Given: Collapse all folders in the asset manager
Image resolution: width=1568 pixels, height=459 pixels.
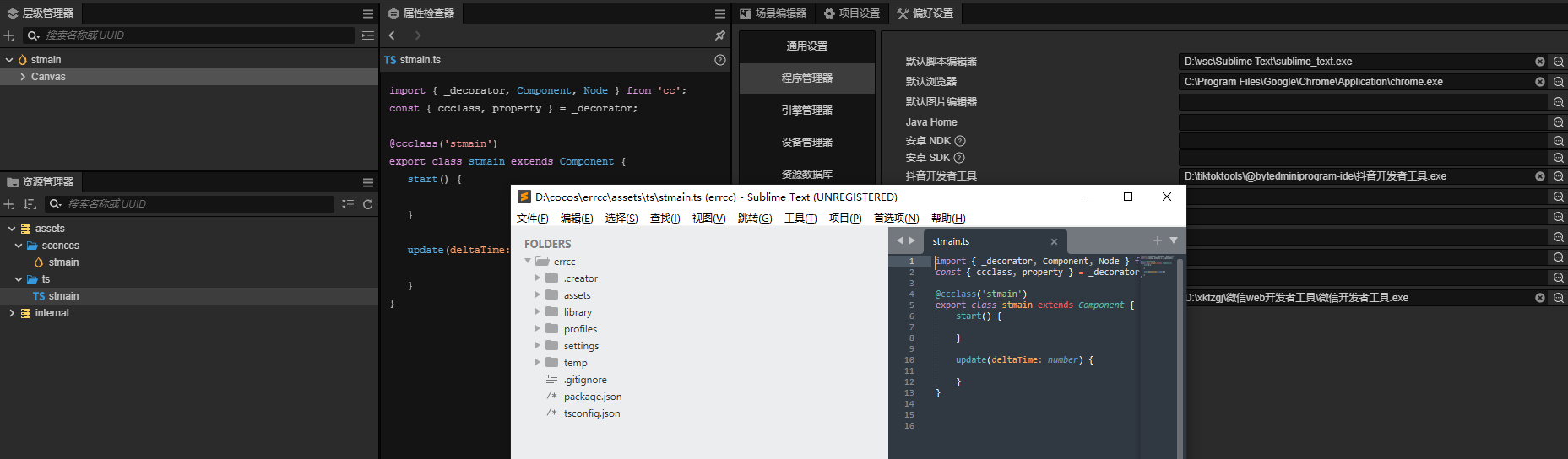Looking at the screenshot, I should coord(348,204).
